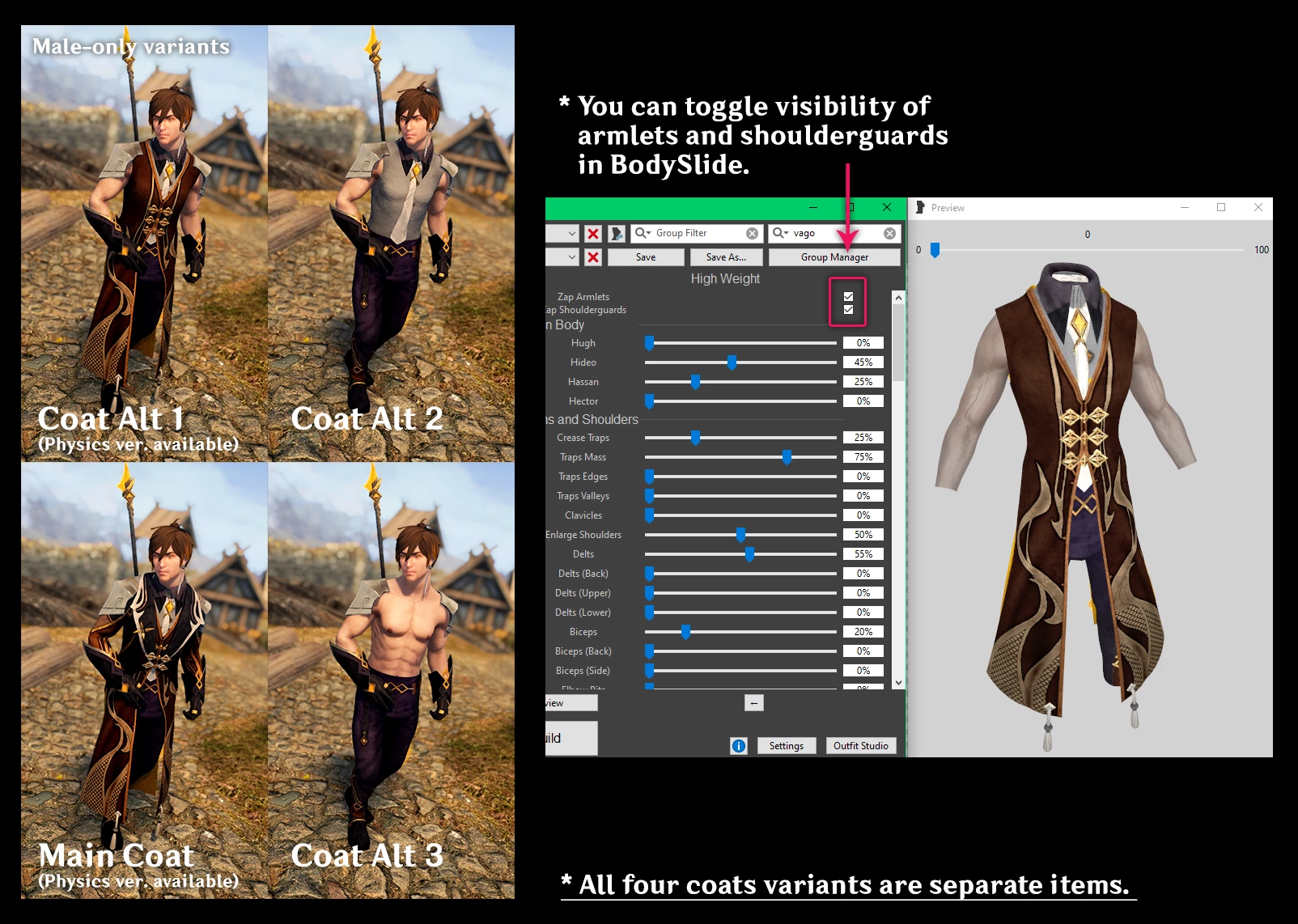The width and height of the screenshot is (1298, 924).
Task: Click the Hassan slider handle
Action: (695, 382)
